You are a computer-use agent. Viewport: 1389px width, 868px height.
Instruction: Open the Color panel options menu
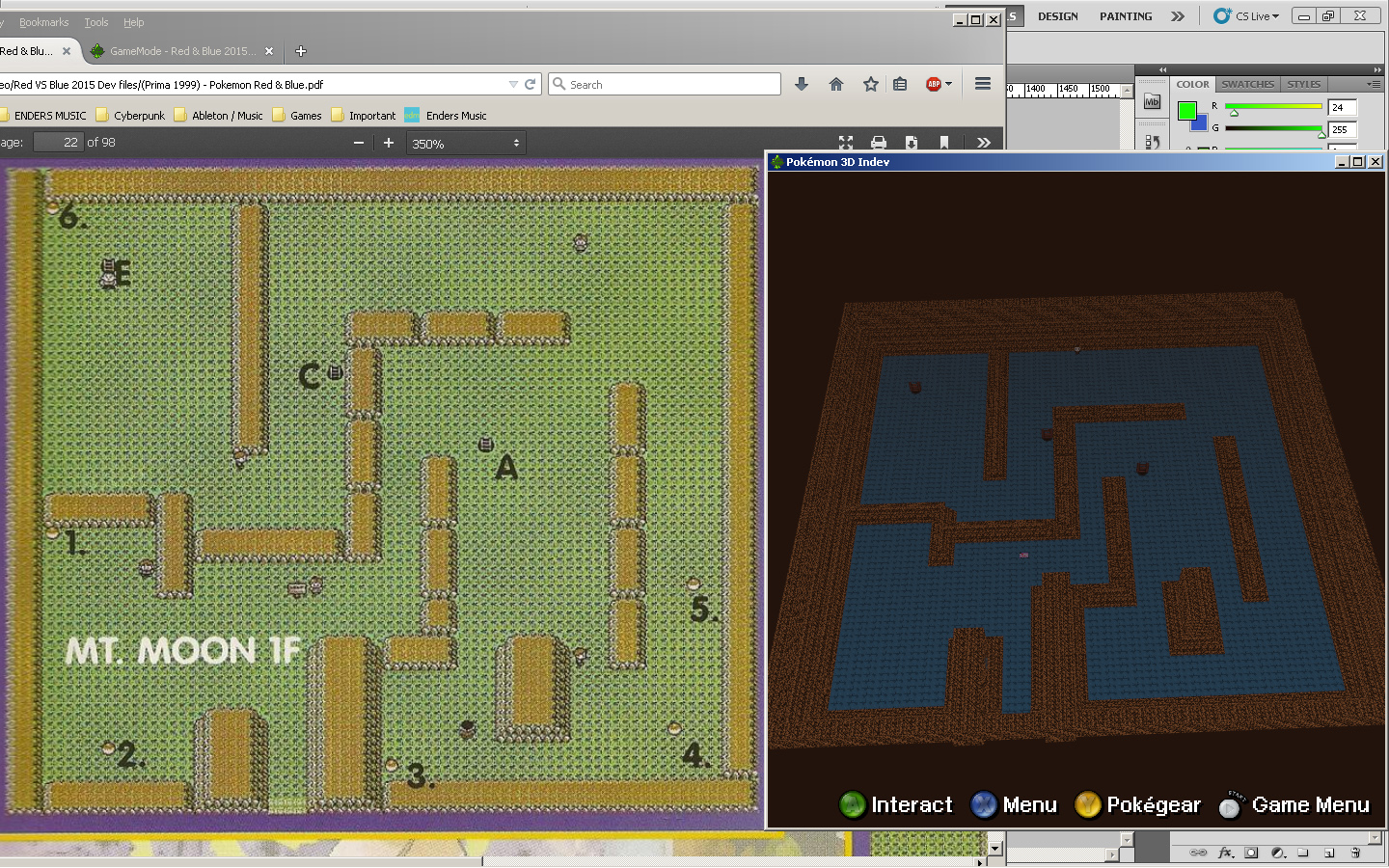(x=1374, y=85)
